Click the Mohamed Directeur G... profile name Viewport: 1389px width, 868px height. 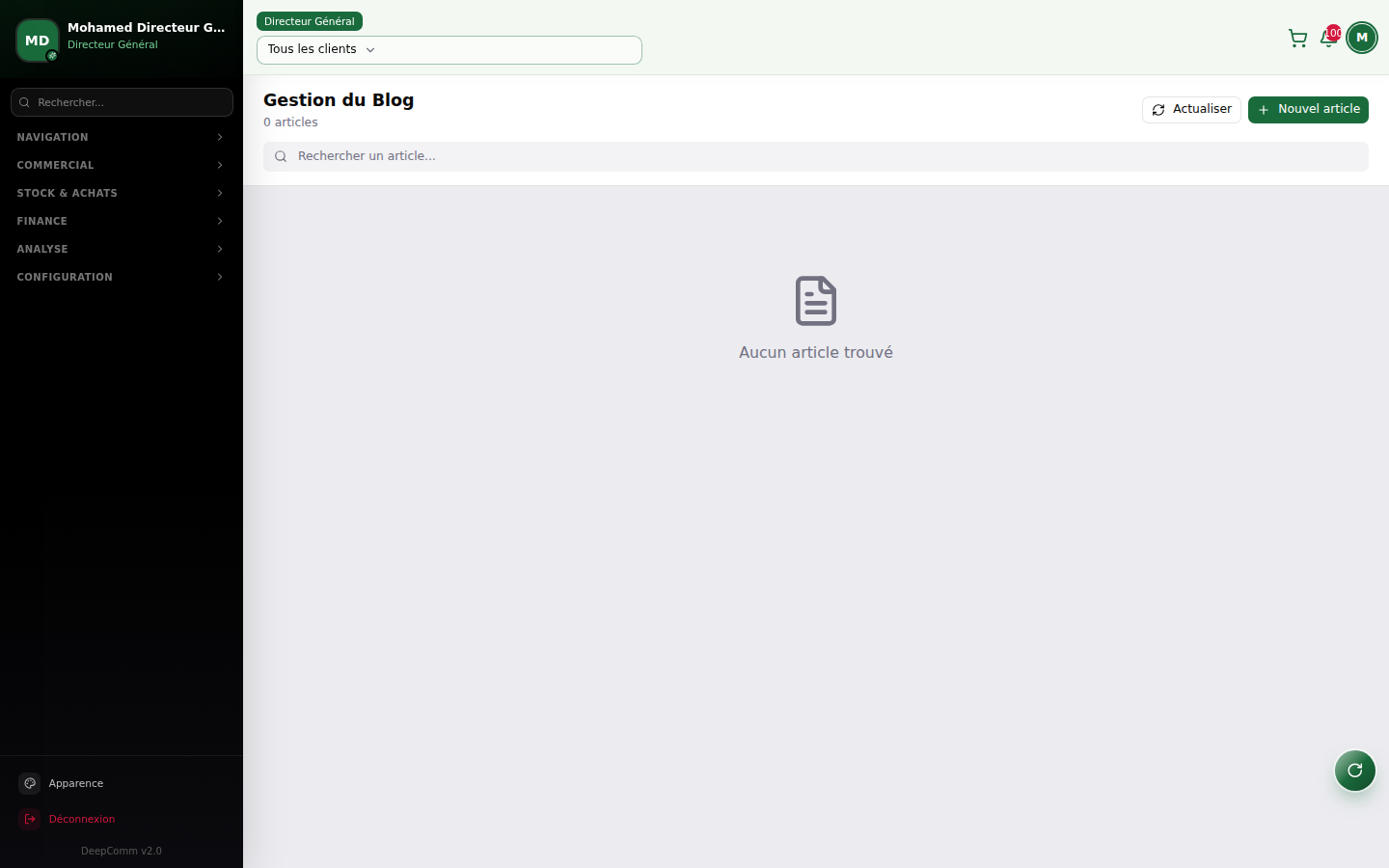(x=147, y=27)
